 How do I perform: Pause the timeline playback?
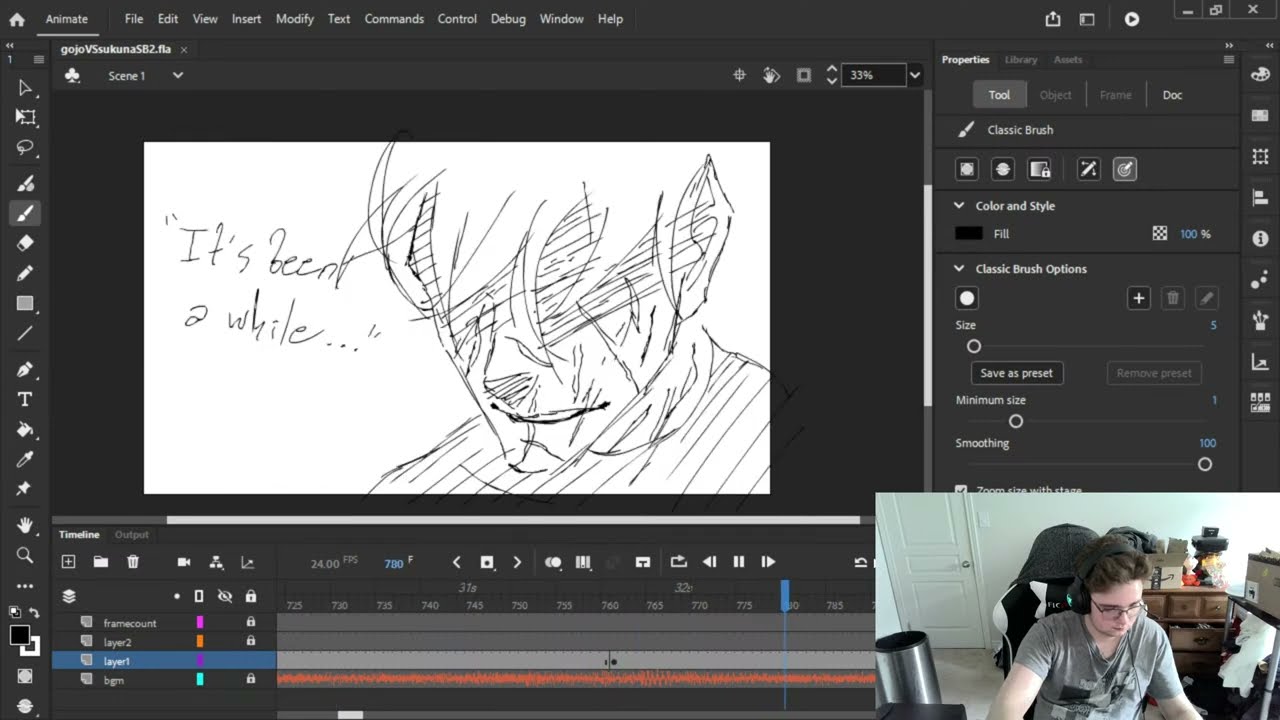pos(739,562)
